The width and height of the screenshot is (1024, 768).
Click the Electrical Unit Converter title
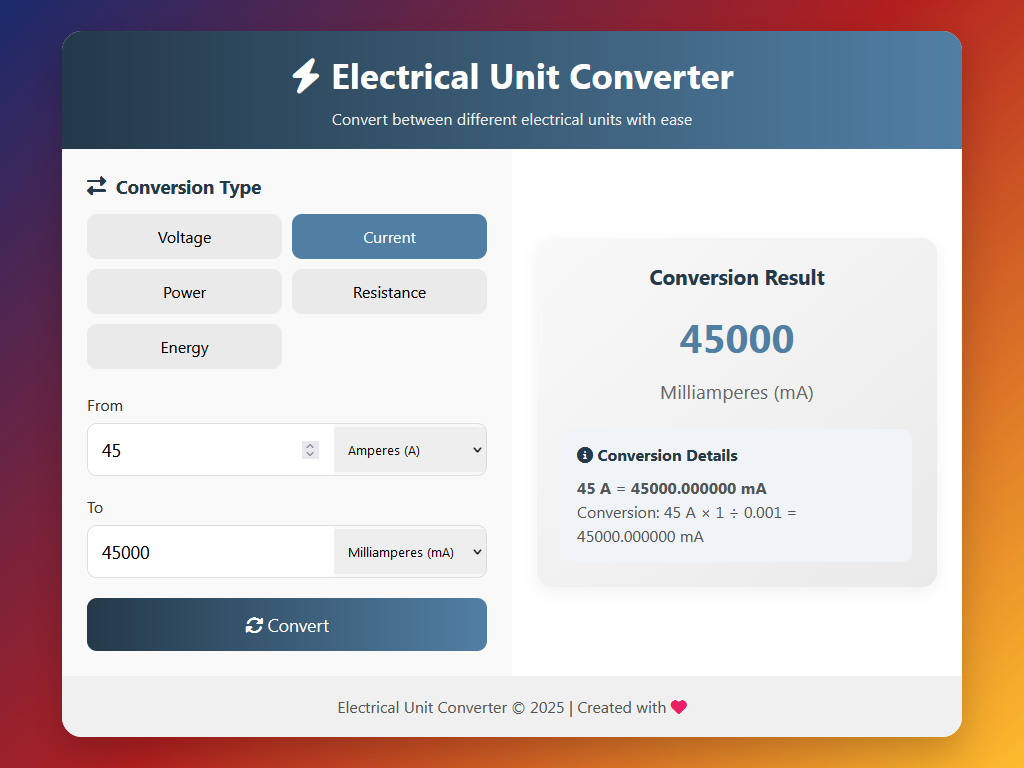(532, 77)
